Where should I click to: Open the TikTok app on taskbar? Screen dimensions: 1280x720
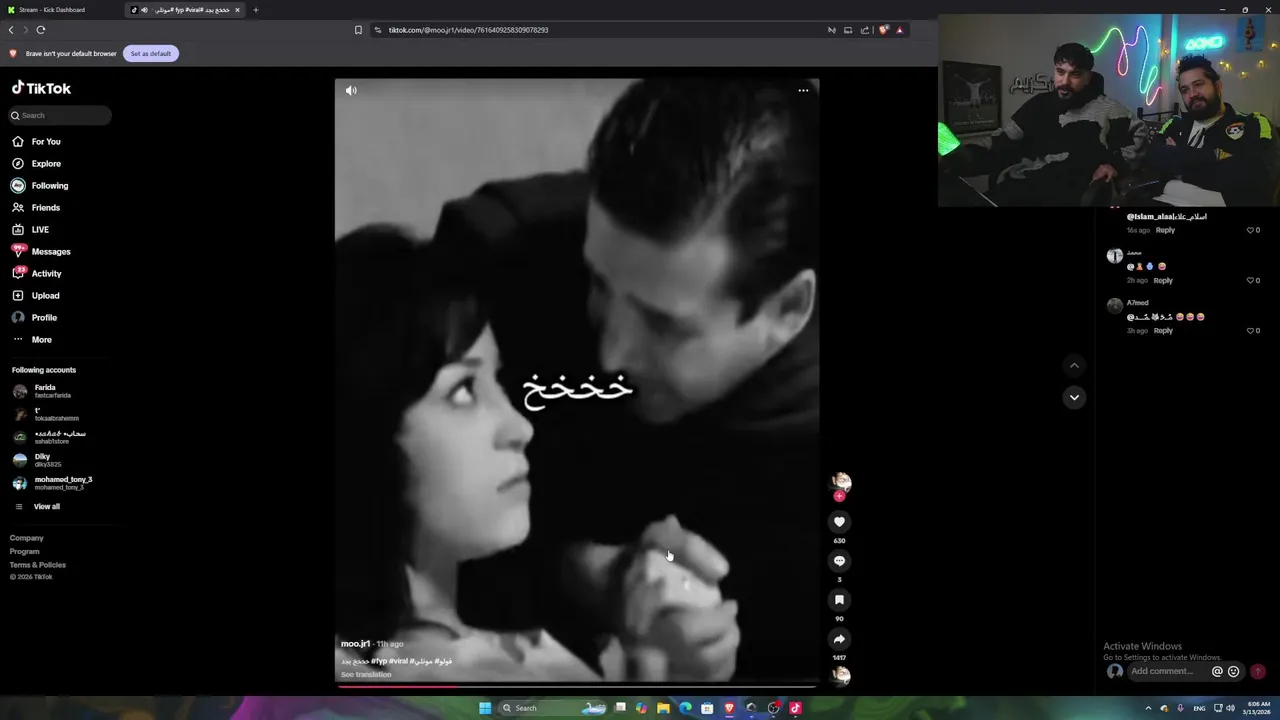[795, 708]
